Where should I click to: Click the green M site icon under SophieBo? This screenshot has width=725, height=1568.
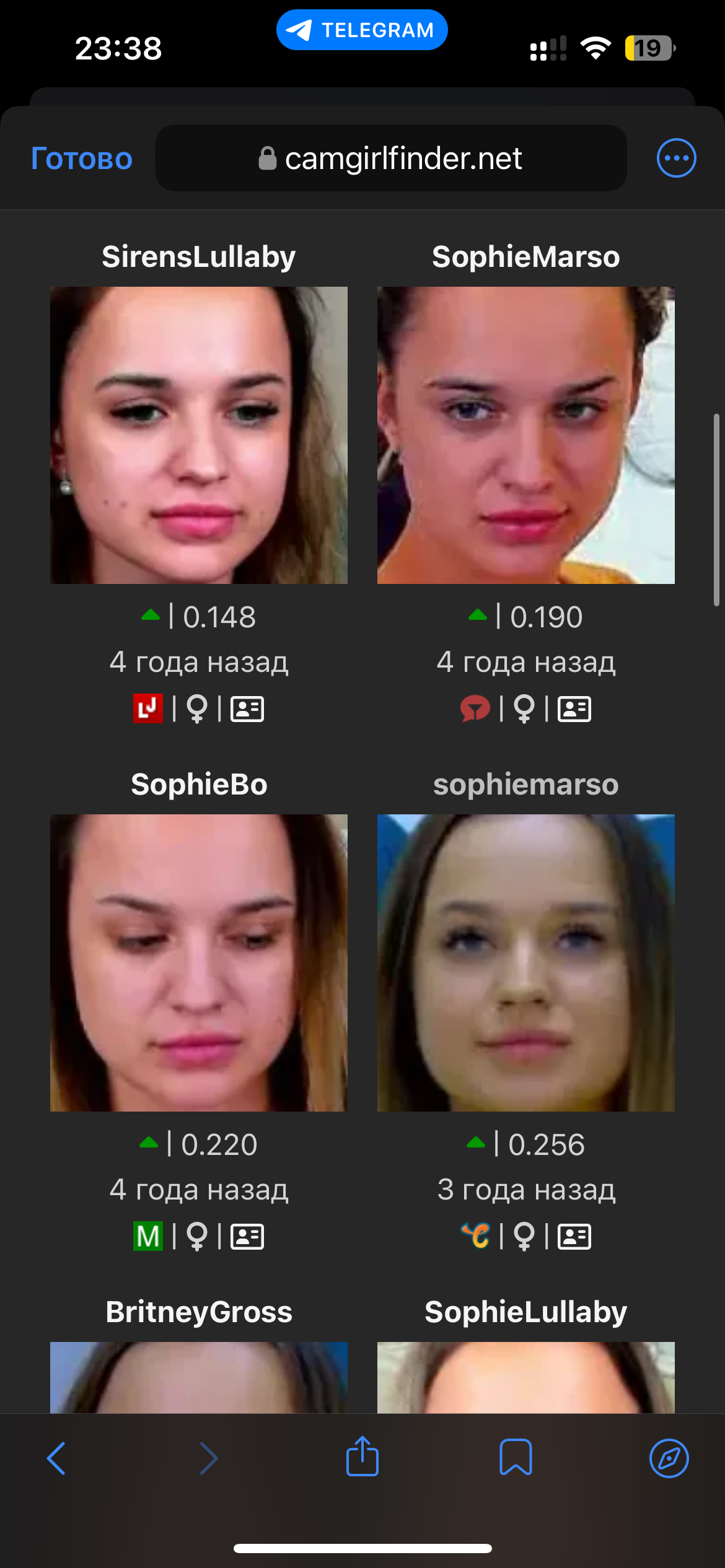148,1236
